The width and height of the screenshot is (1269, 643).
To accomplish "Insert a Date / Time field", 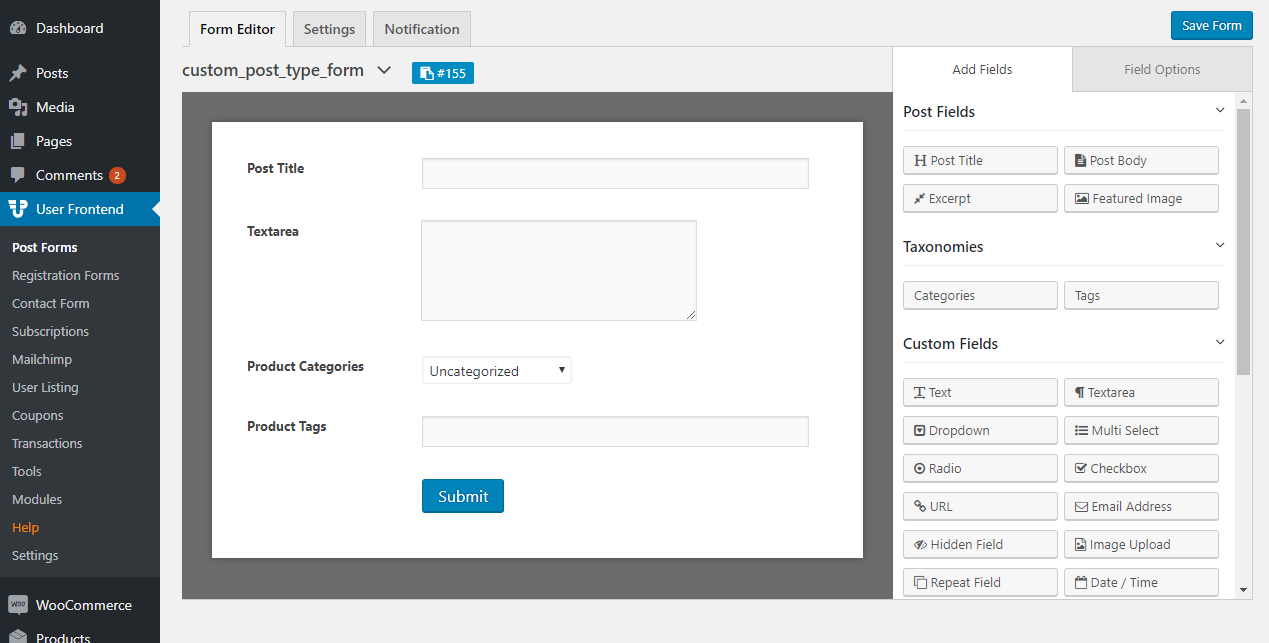I will click(x=1140, y=582).
